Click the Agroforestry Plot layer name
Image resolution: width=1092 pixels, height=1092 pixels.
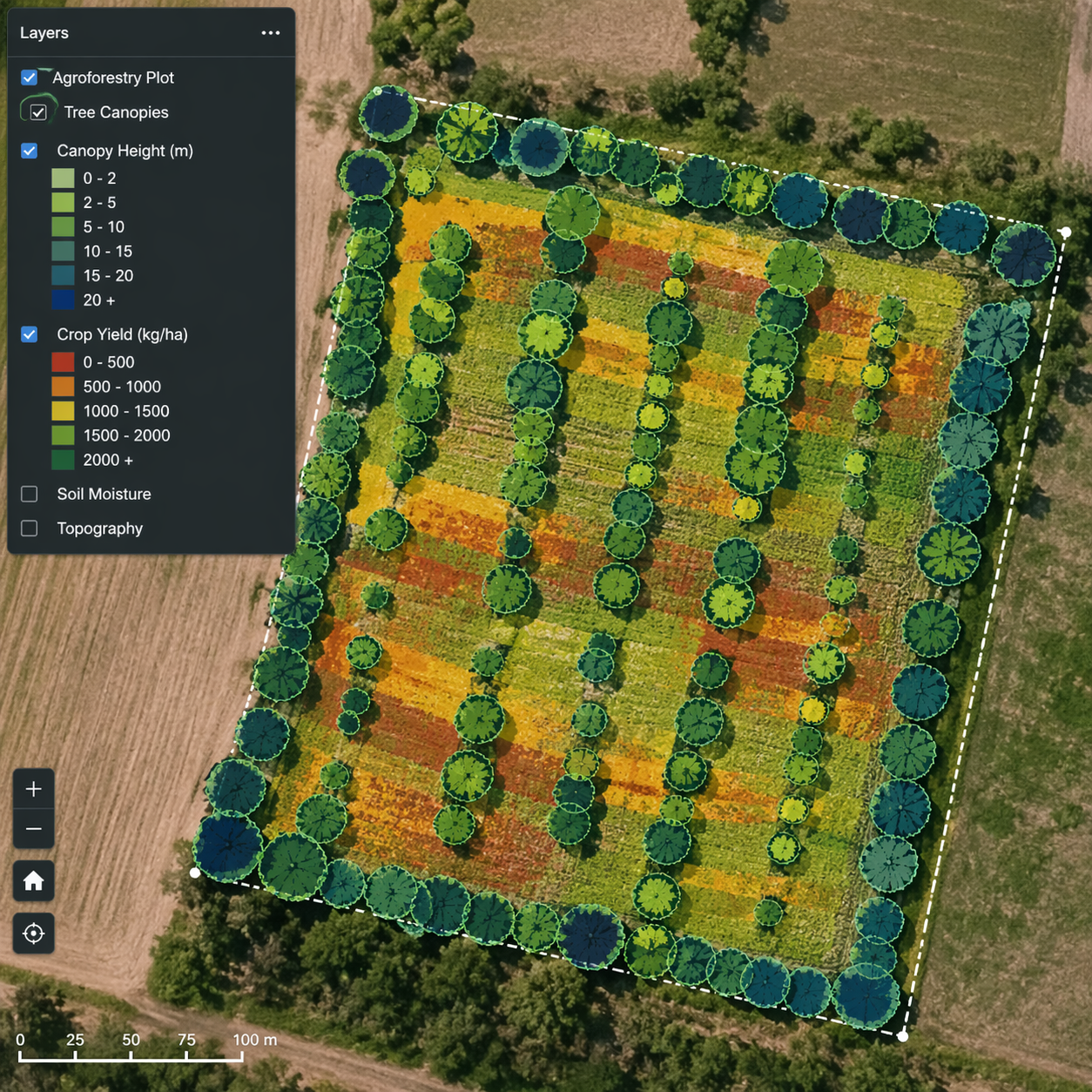click(x=113, y=78)
